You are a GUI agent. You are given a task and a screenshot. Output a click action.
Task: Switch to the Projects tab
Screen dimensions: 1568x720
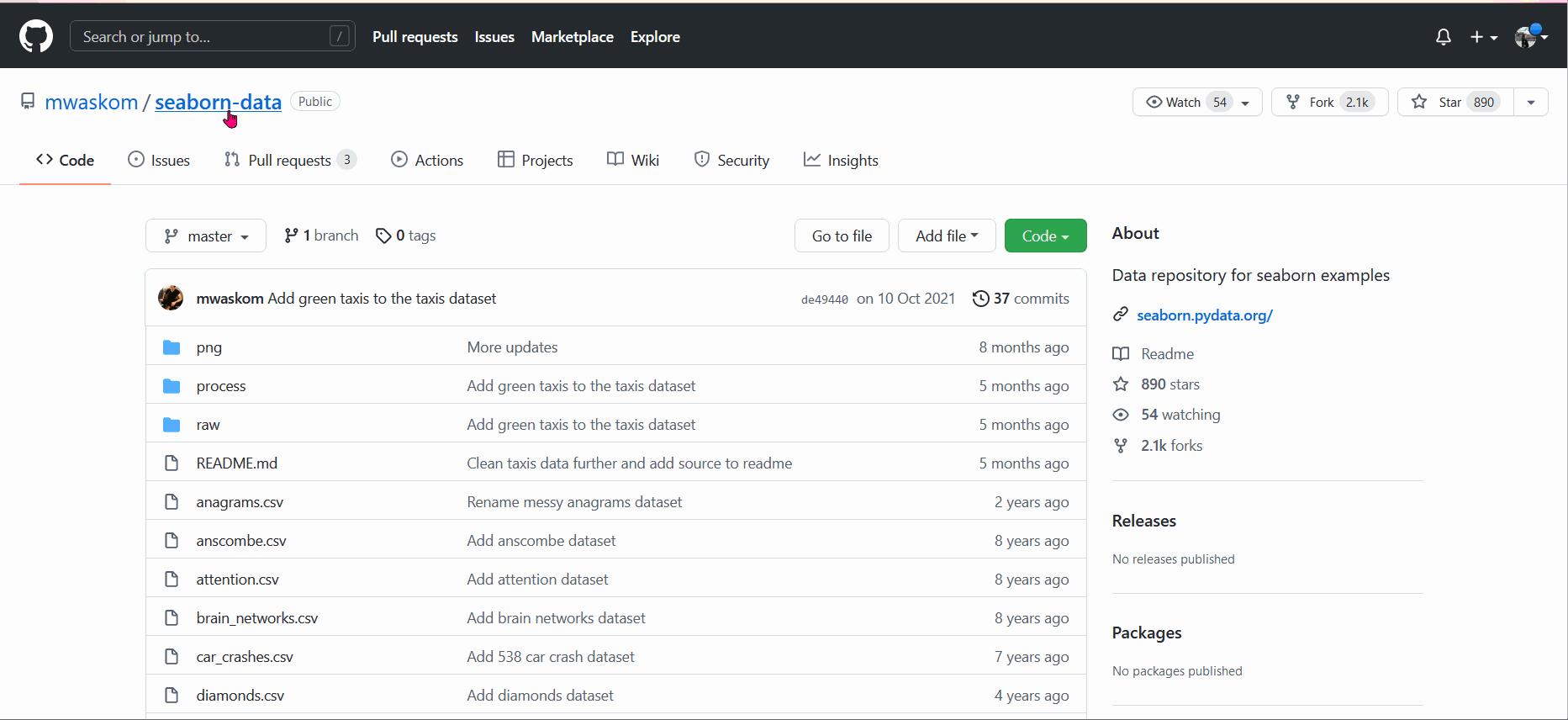536,160
